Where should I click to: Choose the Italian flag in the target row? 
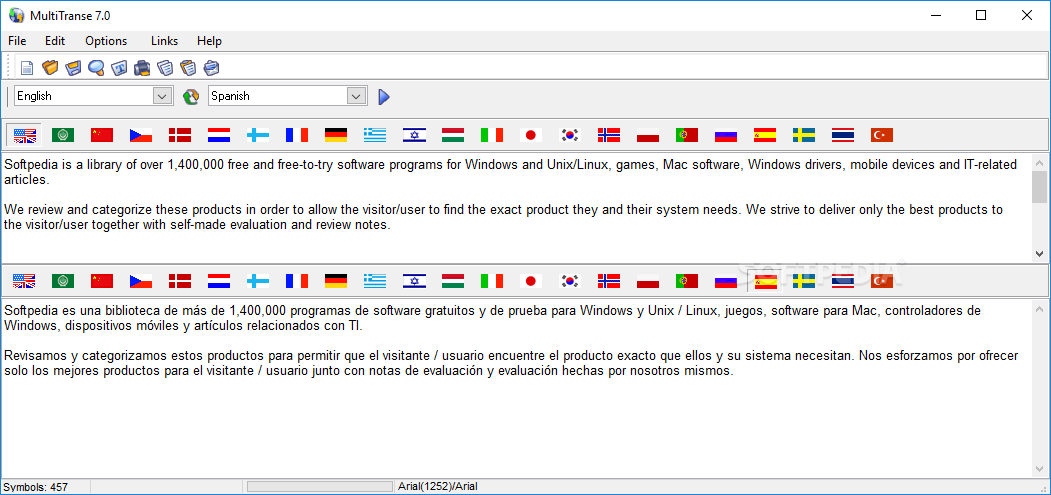(x=492, y=281)
